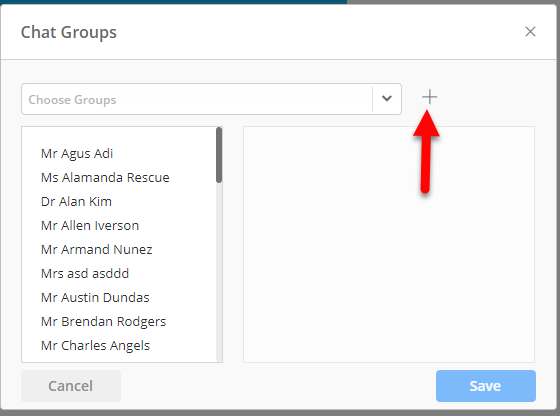The width and height of the screenshot is (560, 416).
Task: Select Mr Brendan Rodgers from list
Action: [x=103, y=321]
